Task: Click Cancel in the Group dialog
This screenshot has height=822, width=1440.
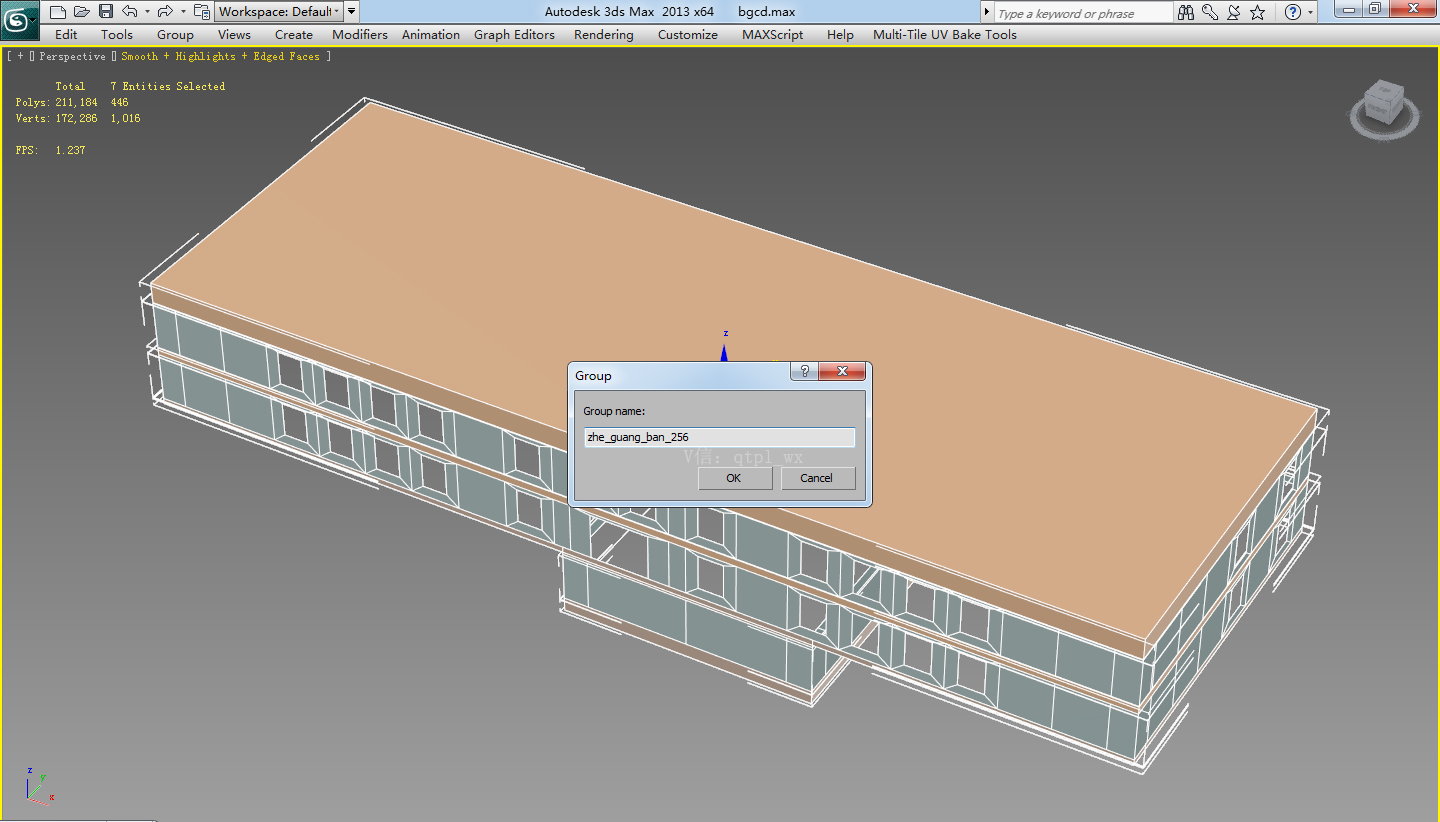Action: [x=817, y=478]
